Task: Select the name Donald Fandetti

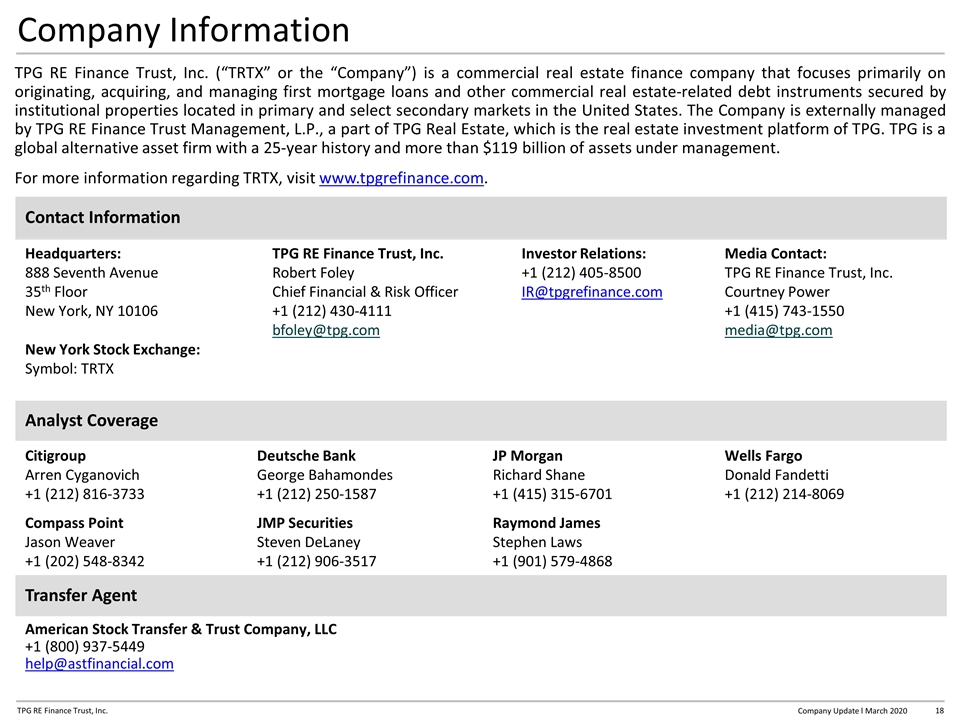Action: [776, 475]
